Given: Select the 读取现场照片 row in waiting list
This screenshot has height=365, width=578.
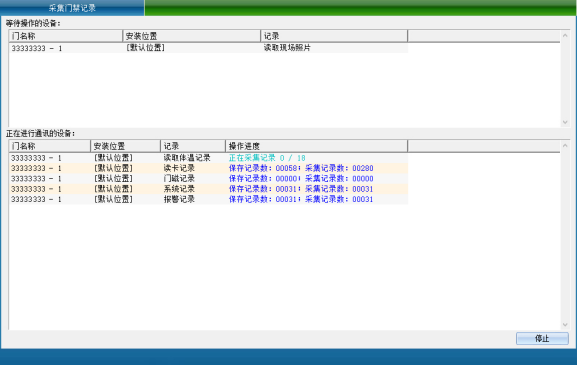Looking at the screenshot, I should [x=208, y=48].
